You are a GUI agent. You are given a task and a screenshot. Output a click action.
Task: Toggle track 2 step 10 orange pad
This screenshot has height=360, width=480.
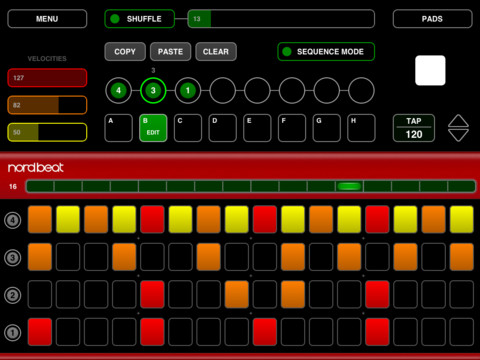click(293, 294)
